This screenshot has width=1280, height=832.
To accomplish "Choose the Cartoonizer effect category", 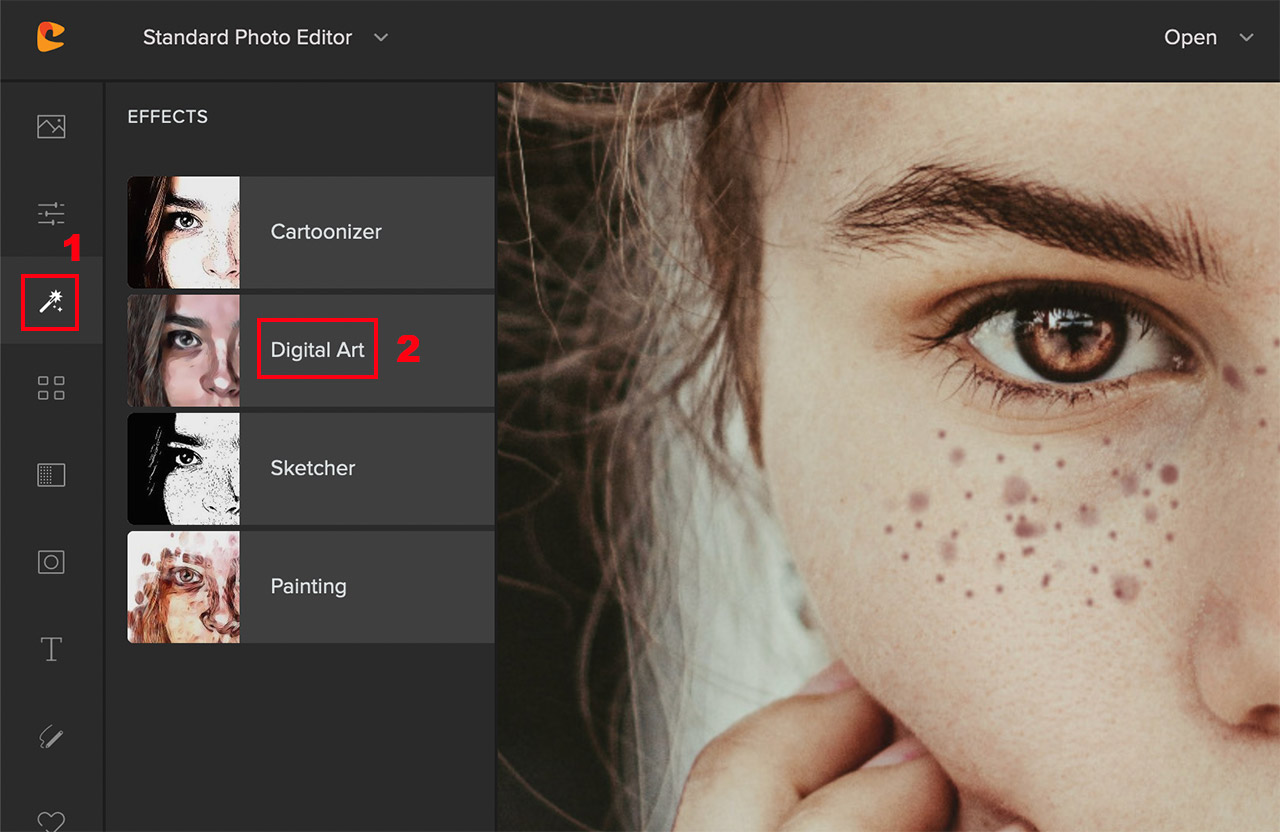I will tap(326, 232).
